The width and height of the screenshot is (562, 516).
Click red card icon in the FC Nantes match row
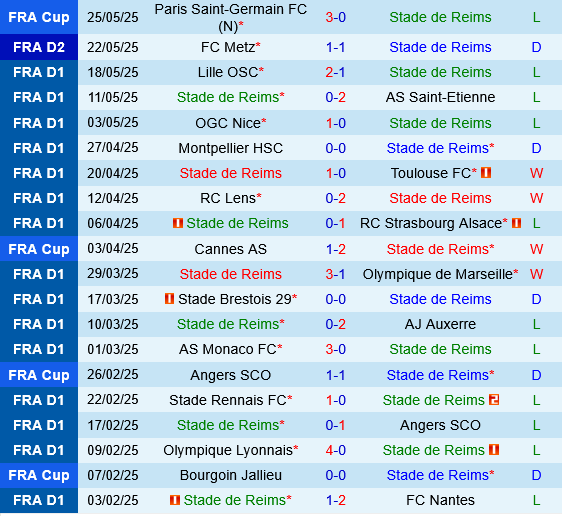175,500
